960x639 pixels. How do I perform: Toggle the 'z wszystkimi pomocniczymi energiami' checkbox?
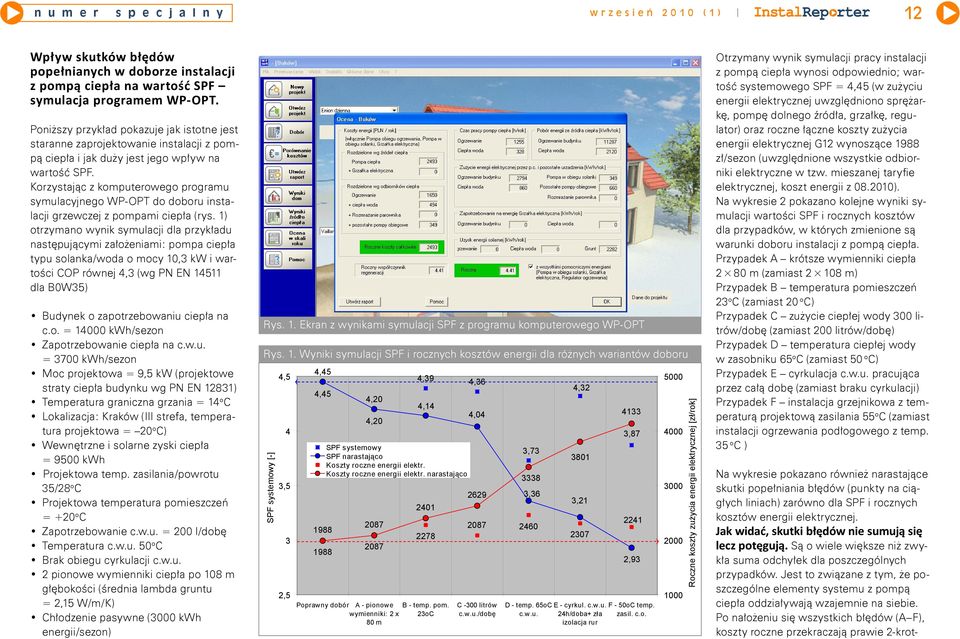(x=530, y=267)
